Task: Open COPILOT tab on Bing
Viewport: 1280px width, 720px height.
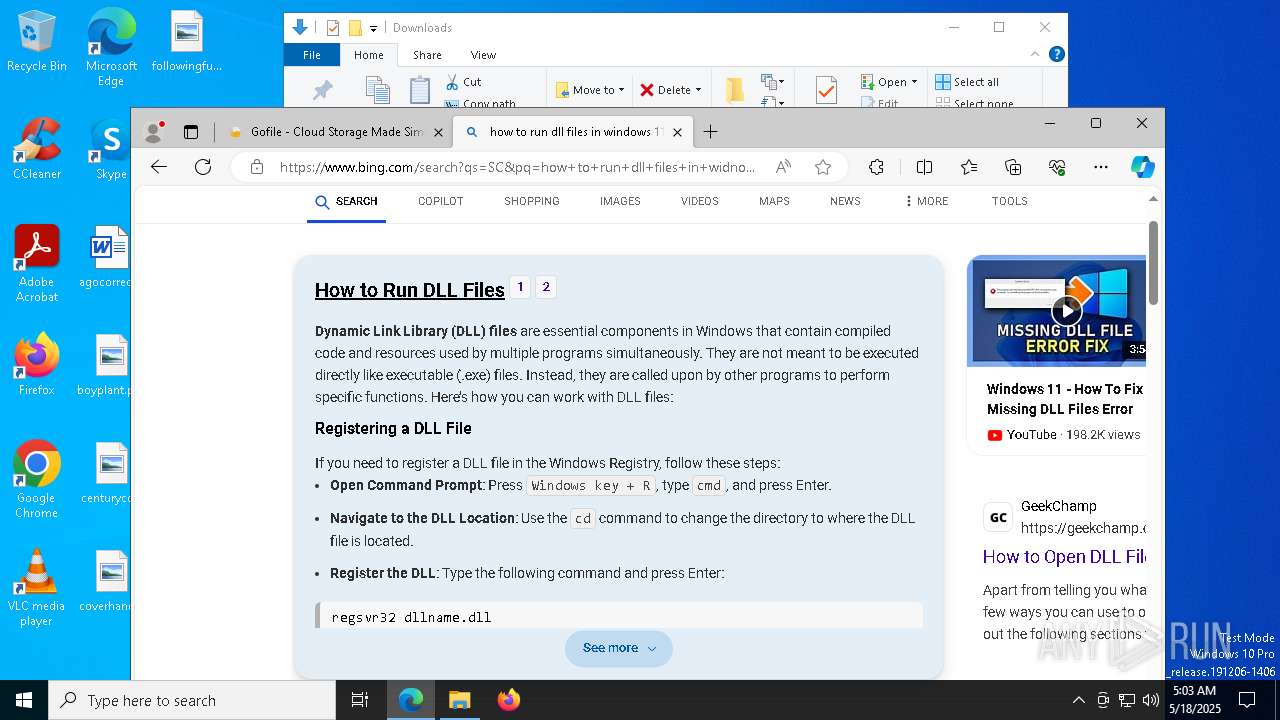Action: 440,201
